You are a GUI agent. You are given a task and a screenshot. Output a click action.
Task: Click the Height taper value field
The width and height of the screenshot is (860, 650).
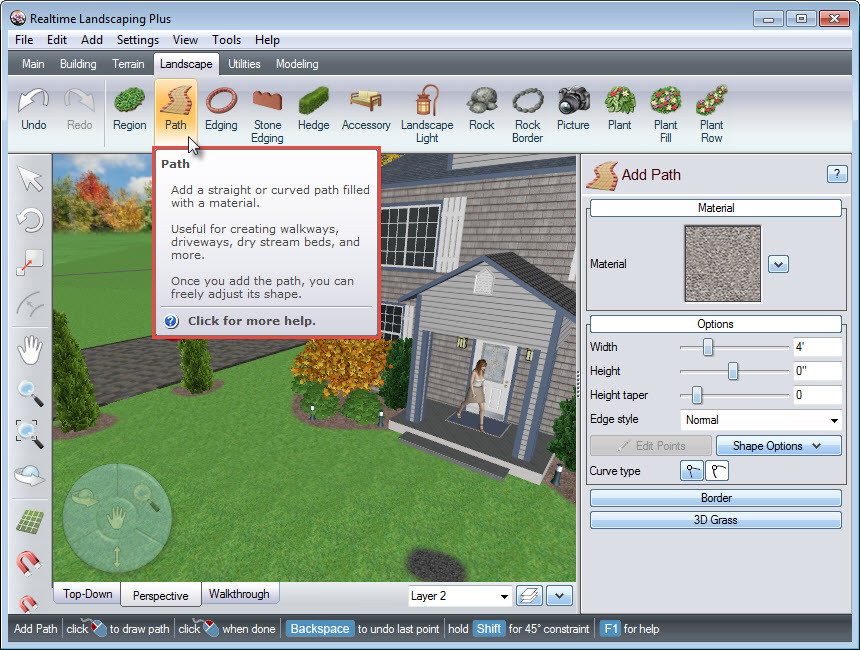(x=817, y=395)
